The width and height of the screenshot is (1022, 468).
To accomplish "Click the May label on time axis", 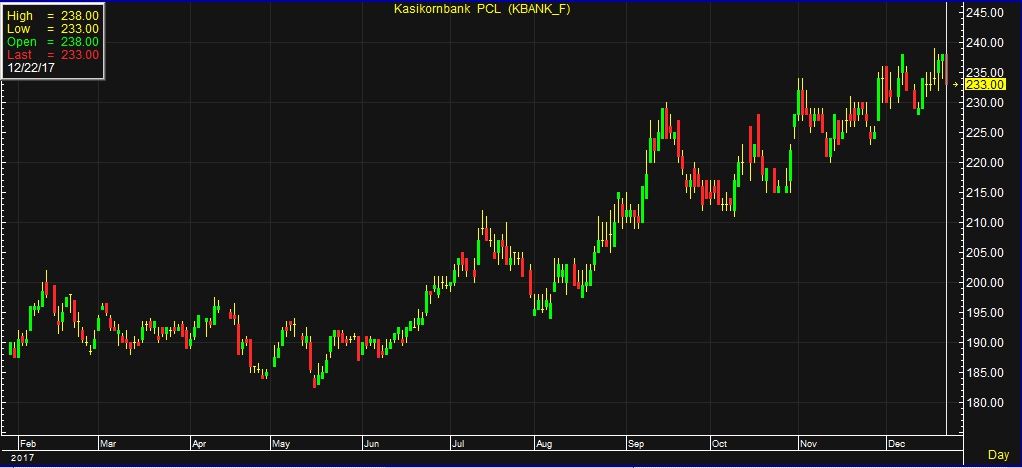I will 281,444.
